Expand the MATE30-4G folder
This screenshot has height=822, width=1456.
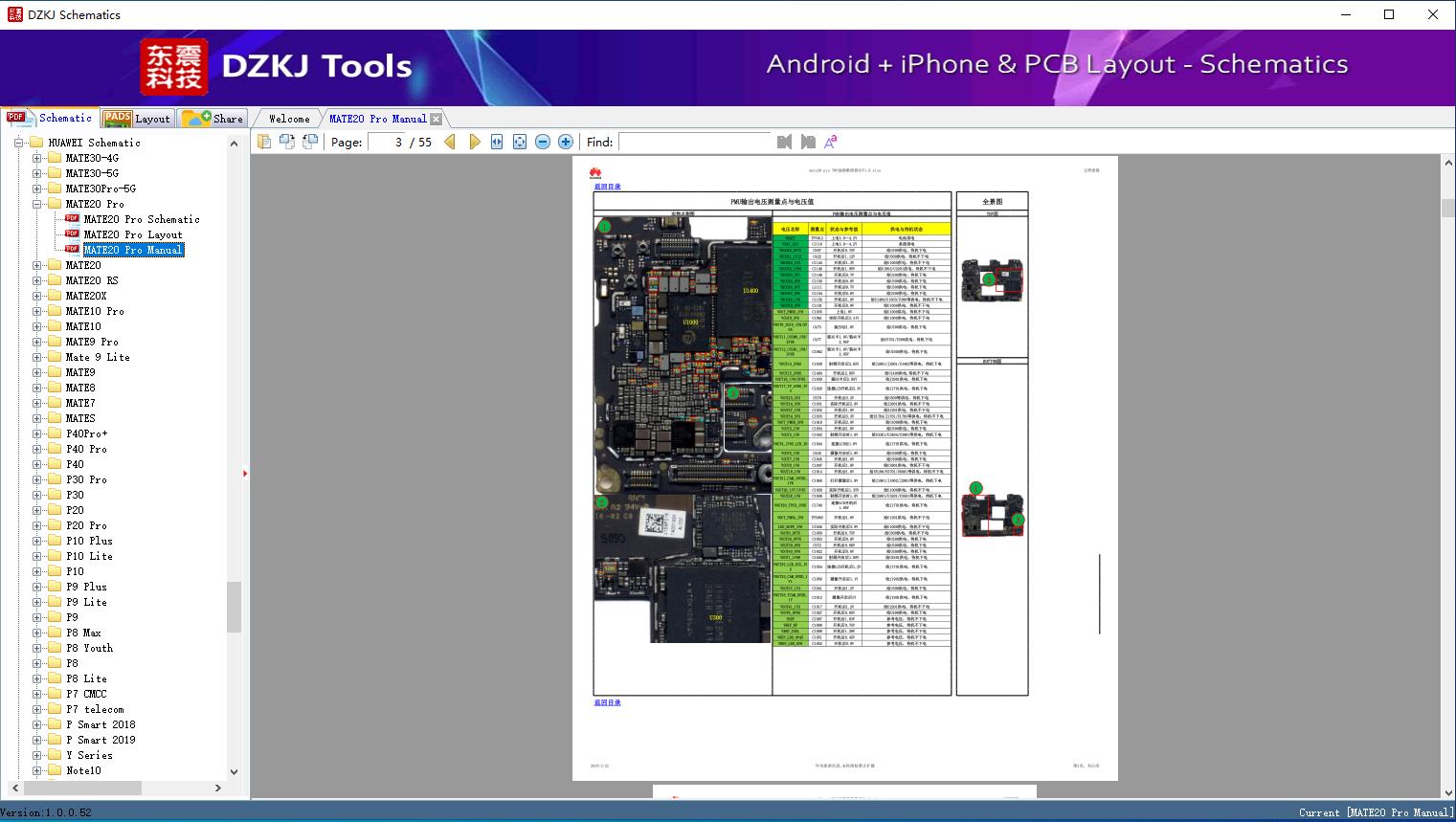pyautogui.click(x=36, y=158)
